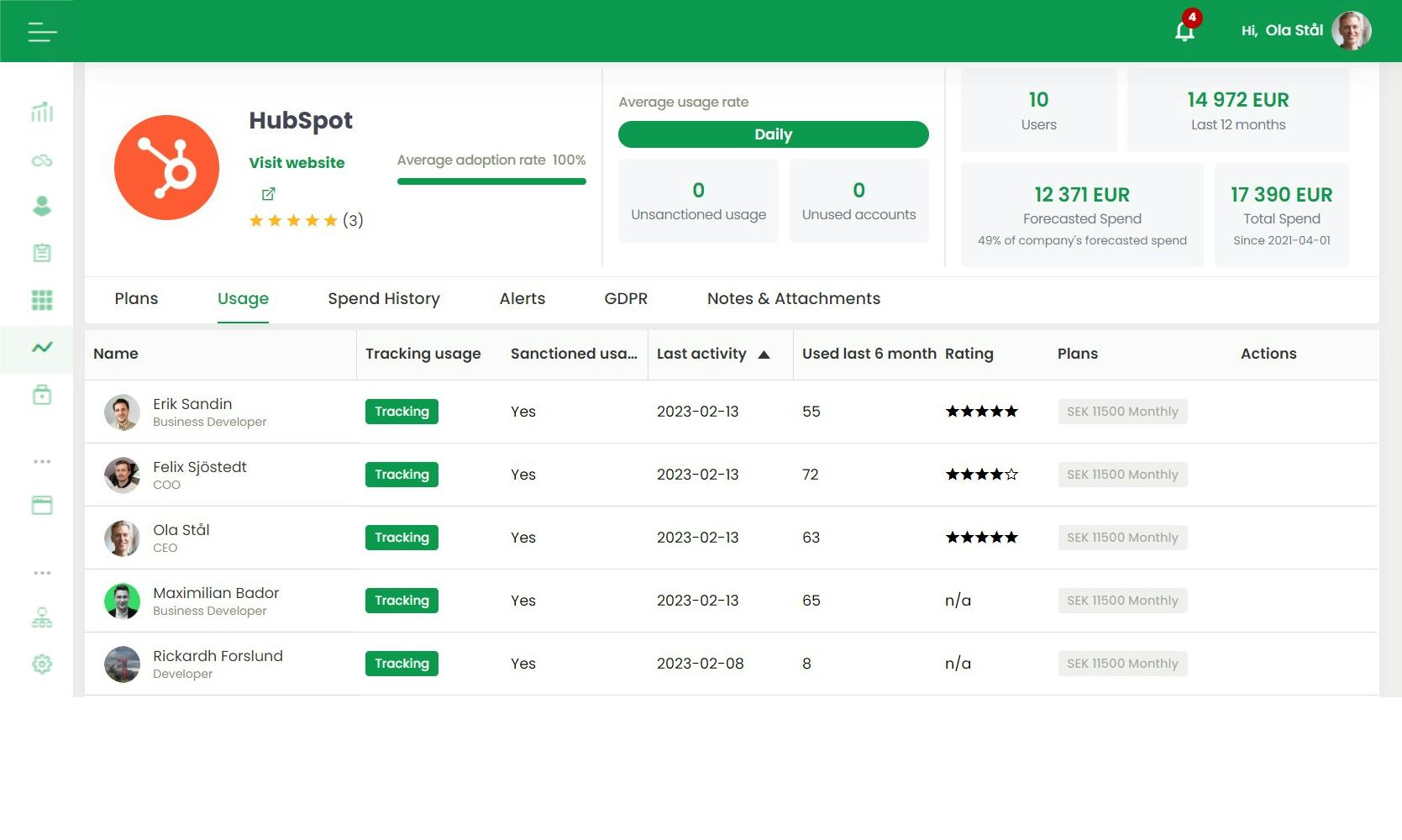This screenshot has height=840, width=1402.
Task: Click the 17 390 EUR Total Spend card
Action: (1282, 215)
